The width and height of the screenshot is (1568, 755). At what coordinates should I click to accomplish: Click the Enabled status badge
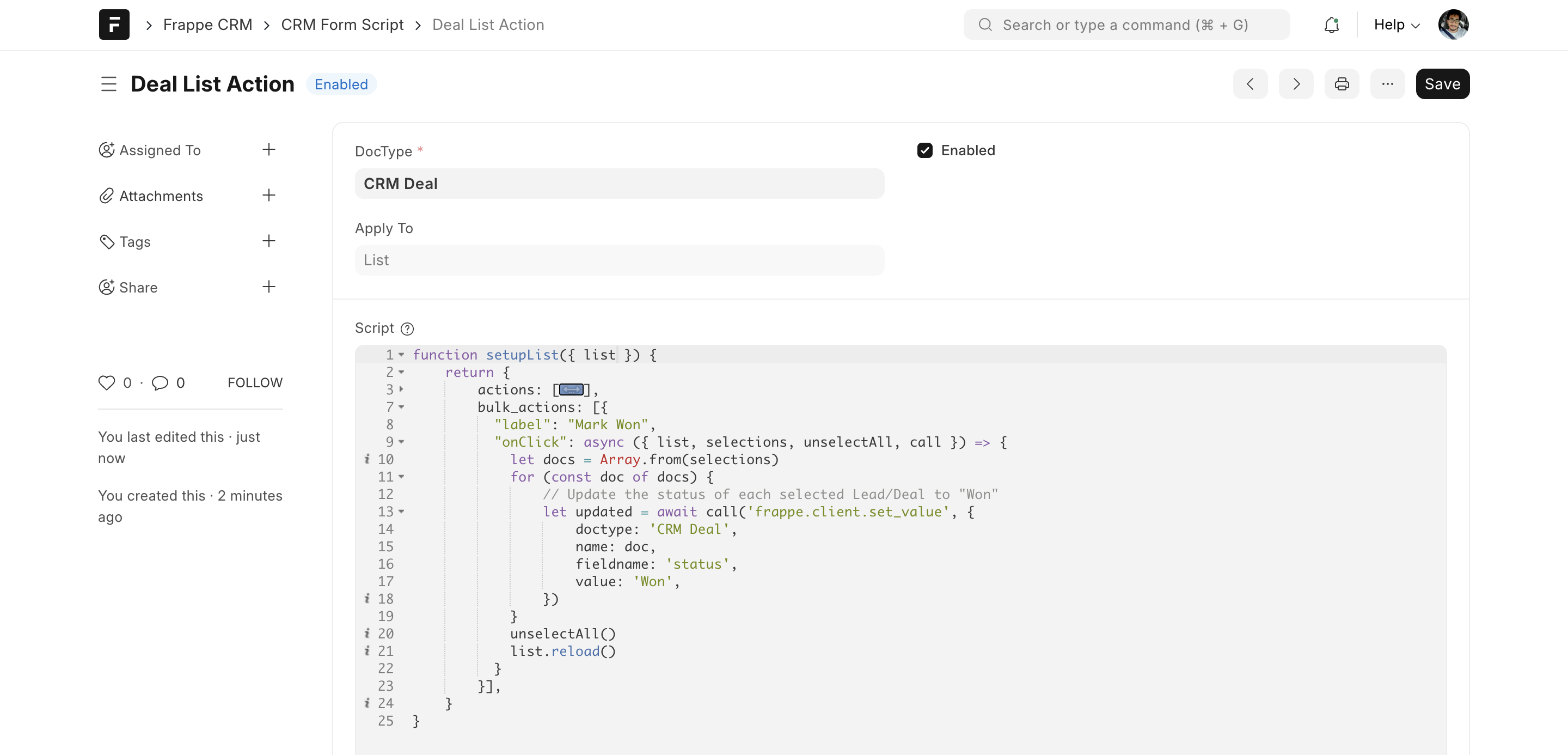point(341,84)
